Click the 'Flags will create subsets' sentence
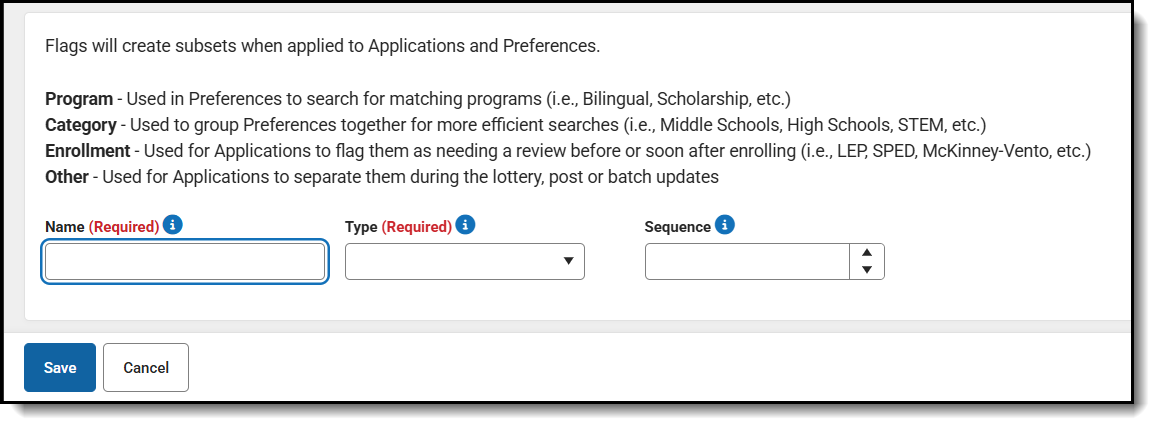The image size is (1159, 429). coord(322,47)
